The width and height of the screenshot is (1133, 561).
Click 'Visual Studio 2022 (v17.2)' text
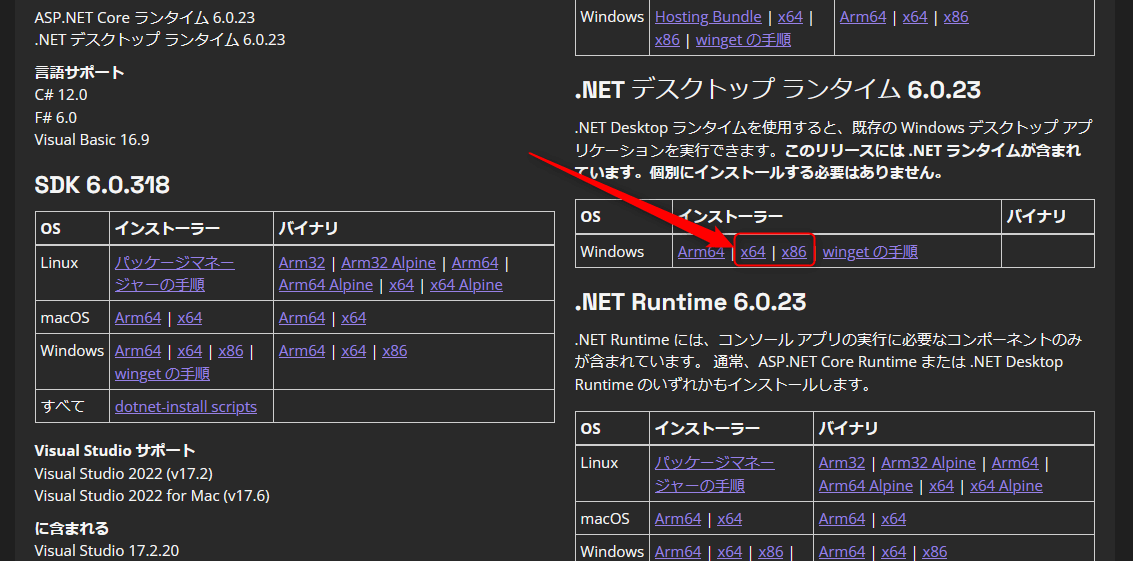tap(124, 474)
